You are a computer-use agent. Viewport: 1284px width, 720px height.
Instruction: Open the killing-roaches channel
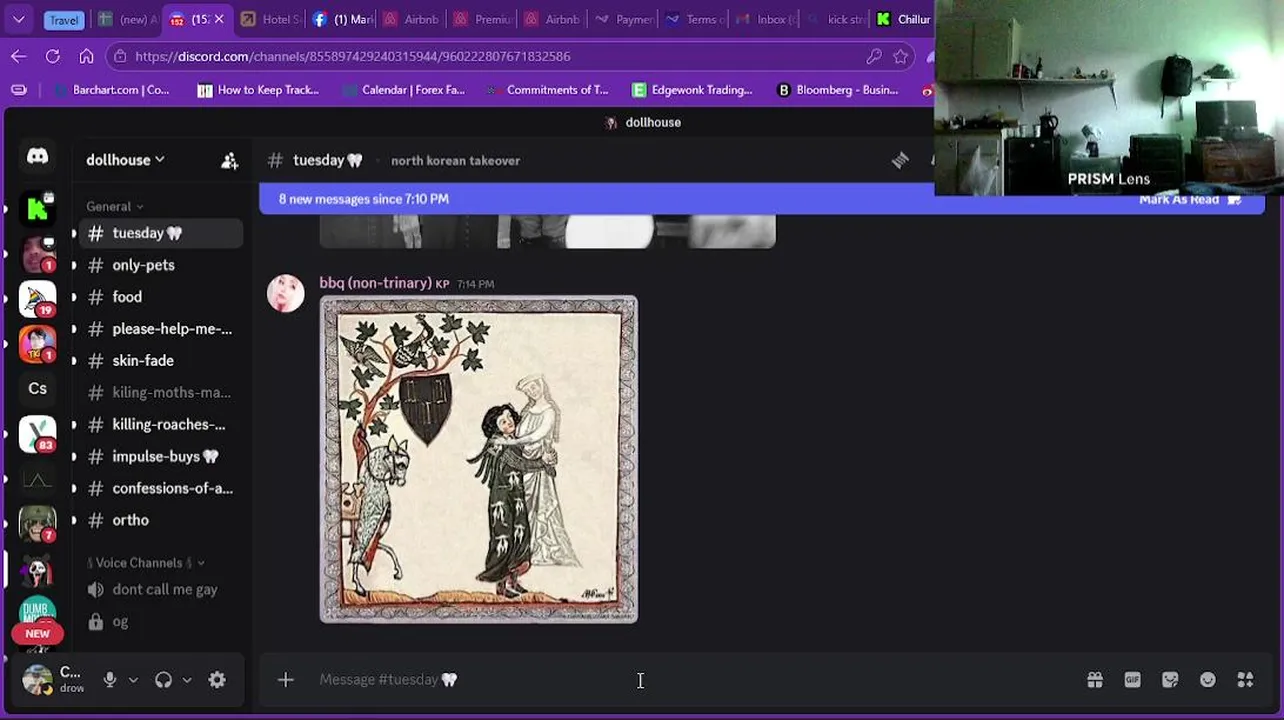(x=157, y=425)
